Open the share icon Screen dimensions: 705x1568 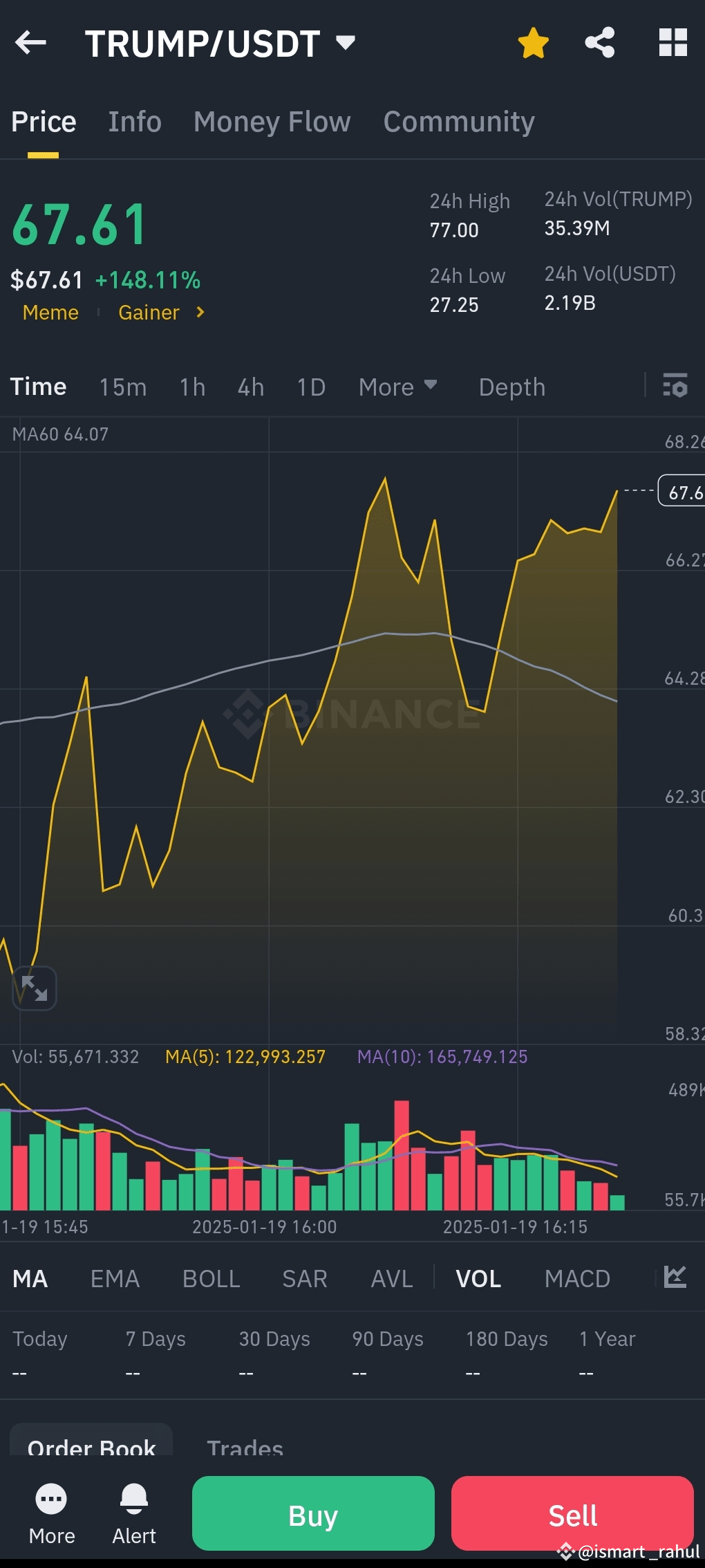coord(600,43)
